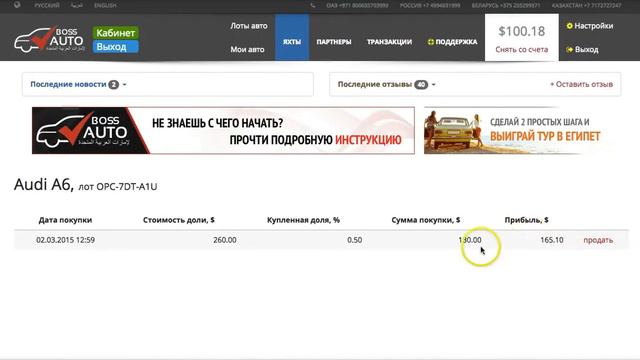Click the Стоимость доли column header
640x360 pixels.
pos(179,220)
